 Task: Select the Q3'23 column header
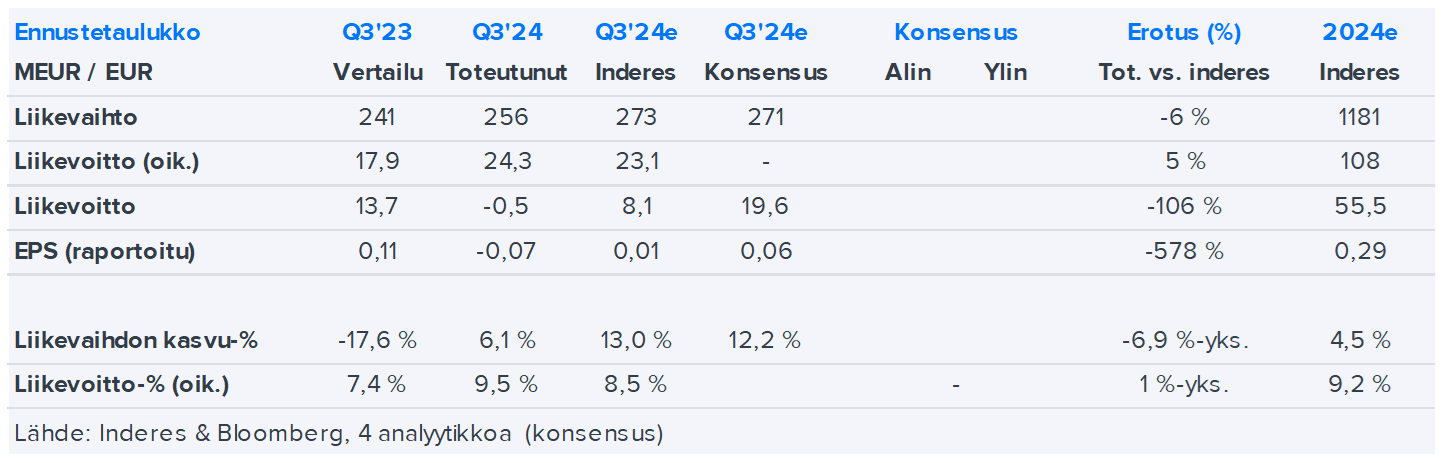pyautogui.click(x=377, y=32)
